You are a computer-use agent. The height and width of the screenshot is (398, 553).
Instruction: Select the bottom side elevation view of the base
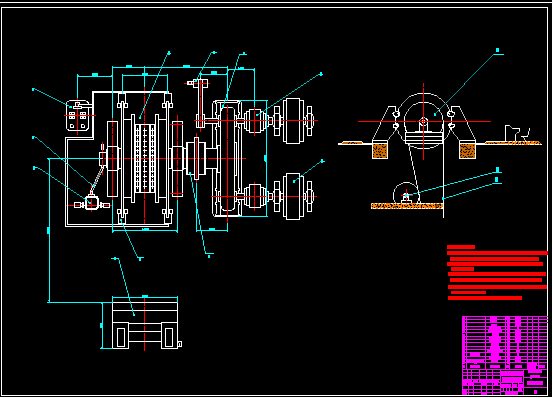(145, 323)
